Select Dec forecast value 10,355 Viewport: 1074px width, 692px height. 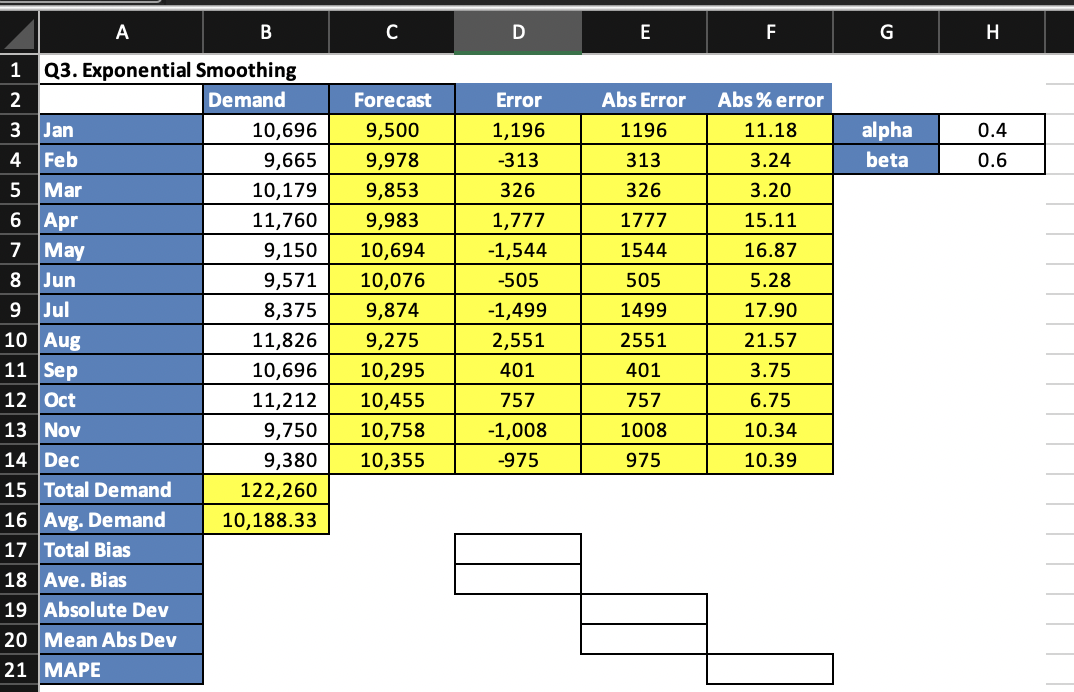click(391, 459)
